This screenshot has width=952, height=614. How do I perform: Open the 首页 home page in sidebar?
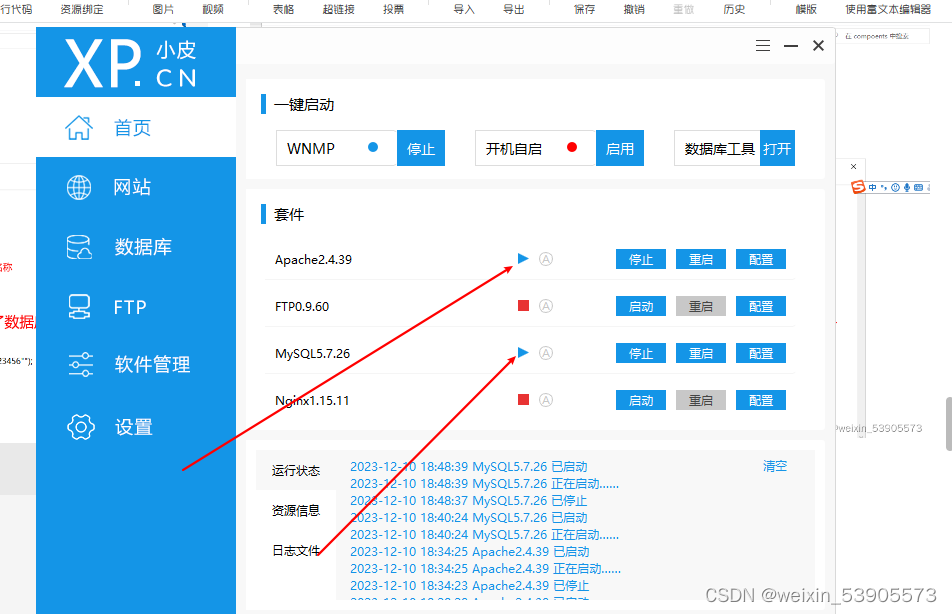[x=136, y=128]
